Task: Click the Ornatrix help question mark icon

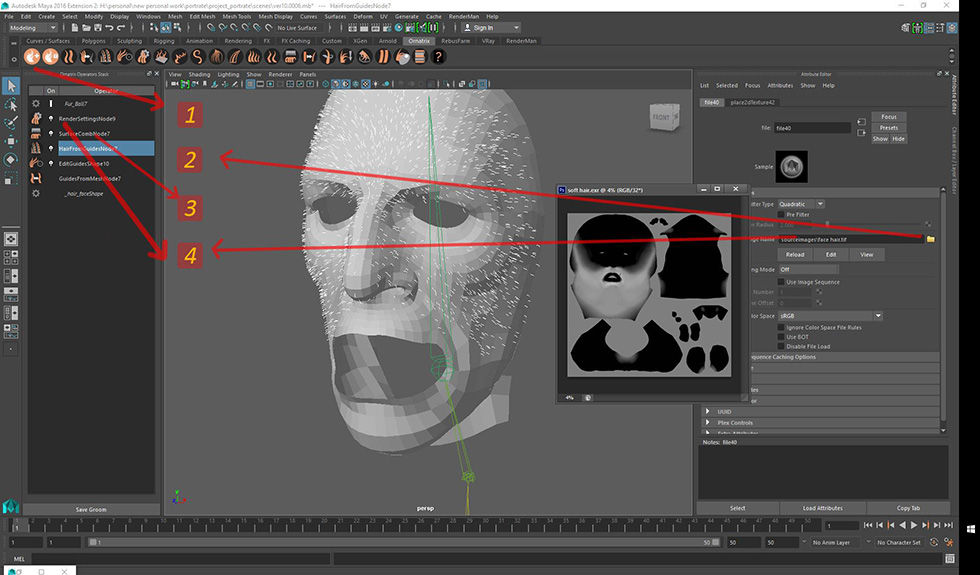Action: tap(437, 57)
